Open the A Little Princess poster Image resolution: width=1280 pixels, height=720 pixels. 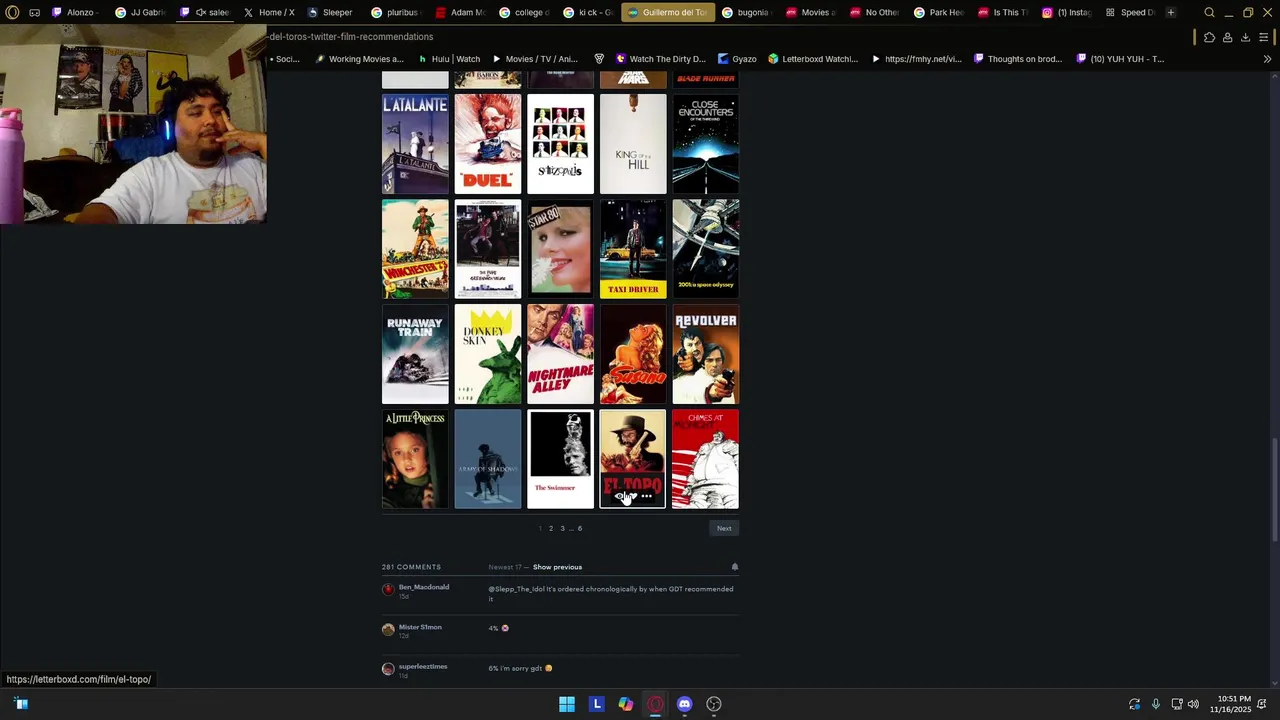click(415, 459)
